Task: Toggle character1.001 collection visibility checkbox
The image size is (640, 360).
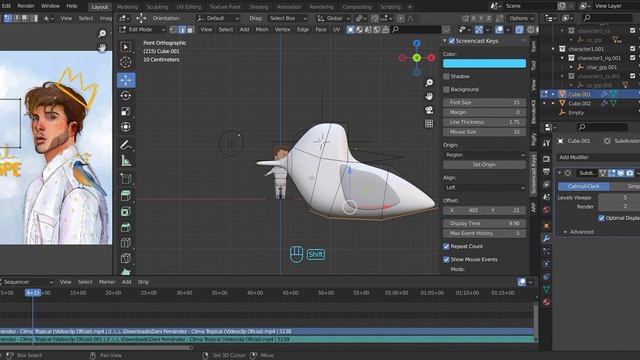Action: click(633, 49)
